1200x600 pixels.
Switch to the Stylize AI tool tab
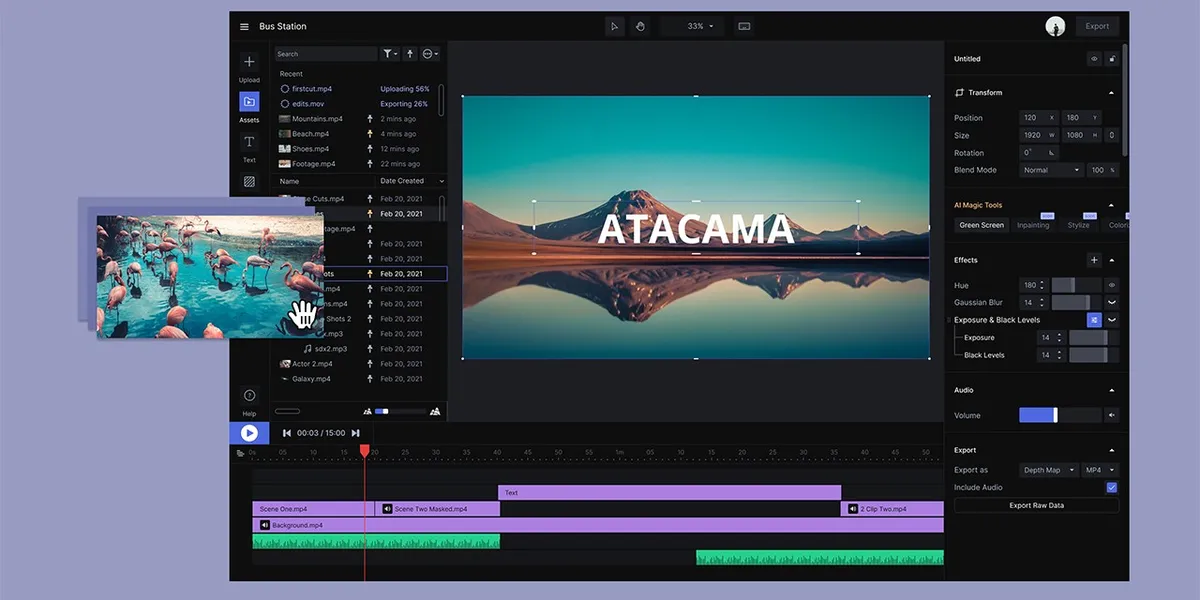coord(1078,225)
